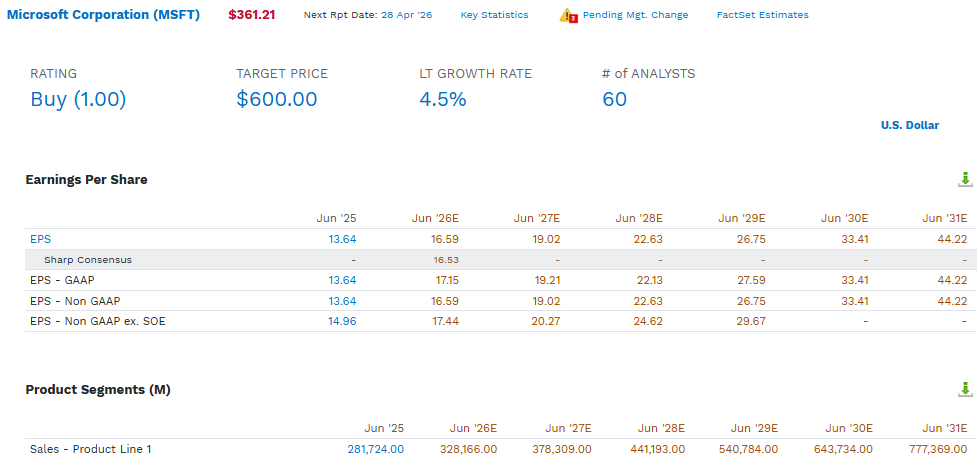Select EPS - GAAP Jun '25 value
The image size is (977, 457).
point(343,281)
